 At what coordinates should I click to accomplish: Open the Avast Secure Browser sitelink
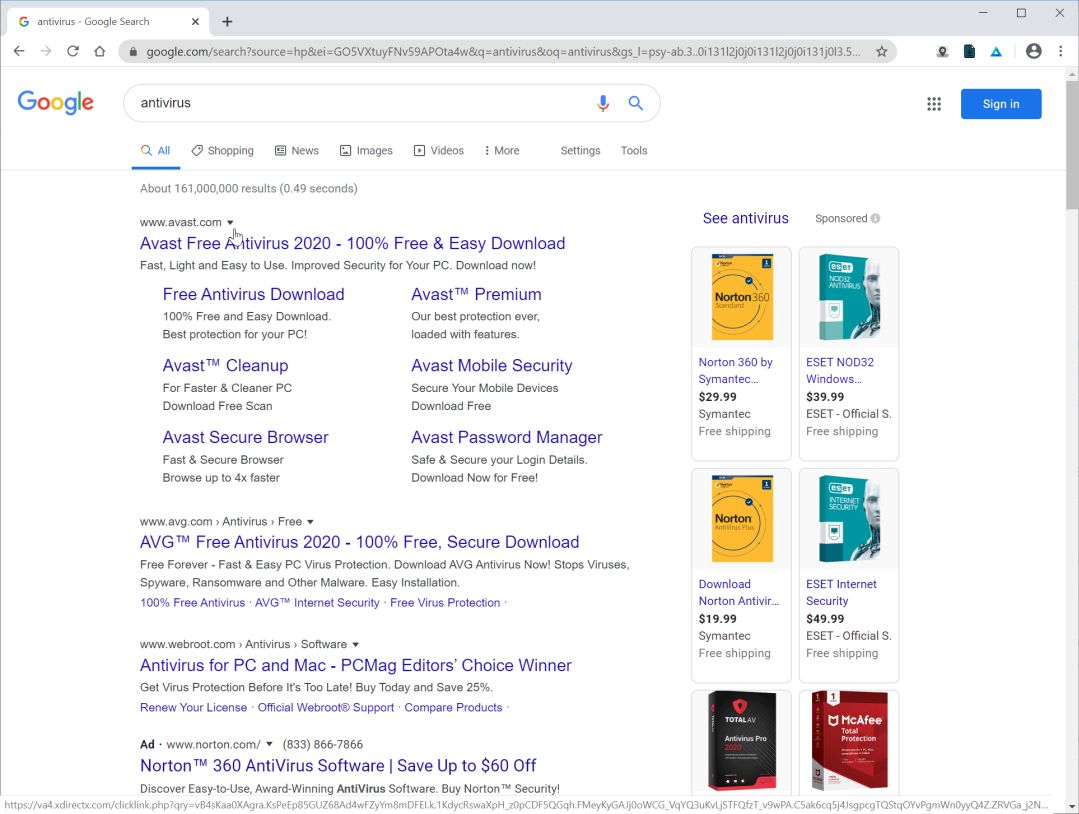245,438
